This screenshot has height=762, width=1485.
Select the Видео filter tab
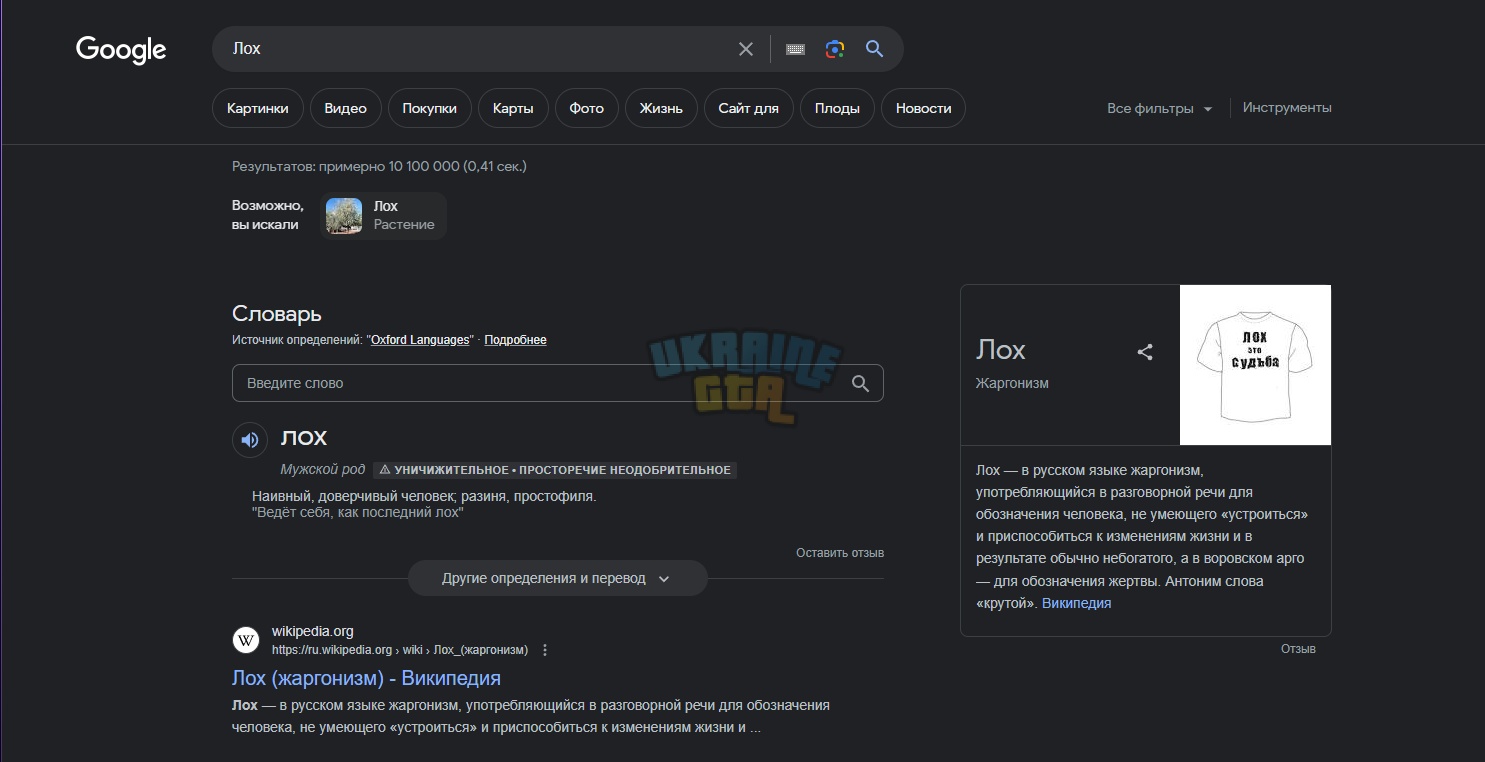[x=346, y=108]
